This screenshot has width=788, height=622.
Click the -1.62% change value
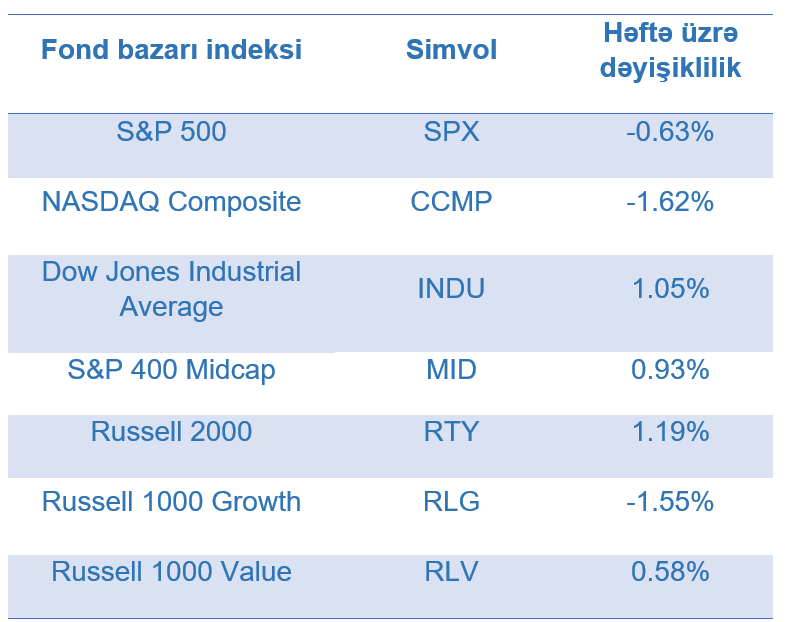click(670, 201)
